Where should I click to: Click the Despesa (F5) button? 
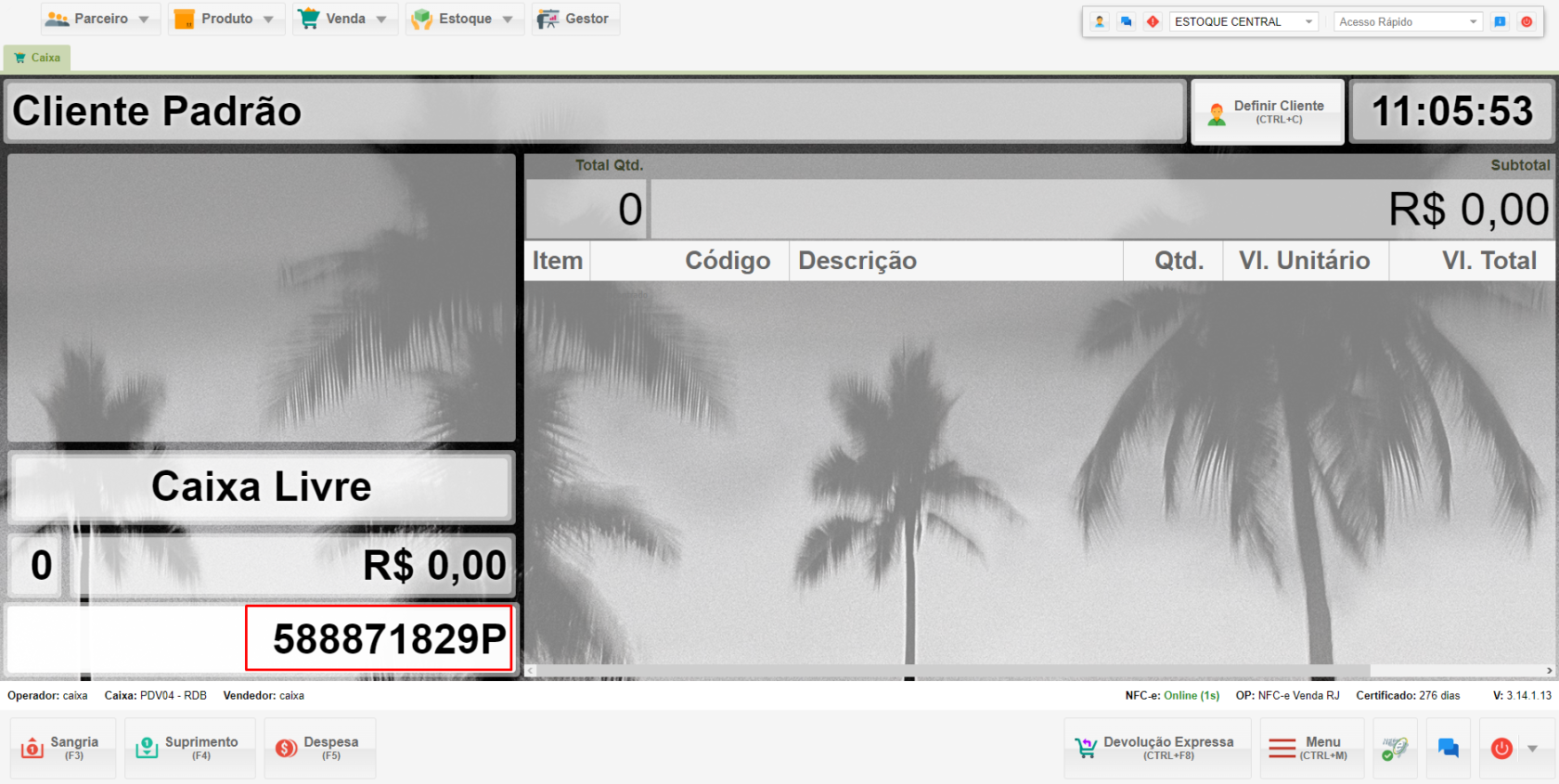coord(319,748)
